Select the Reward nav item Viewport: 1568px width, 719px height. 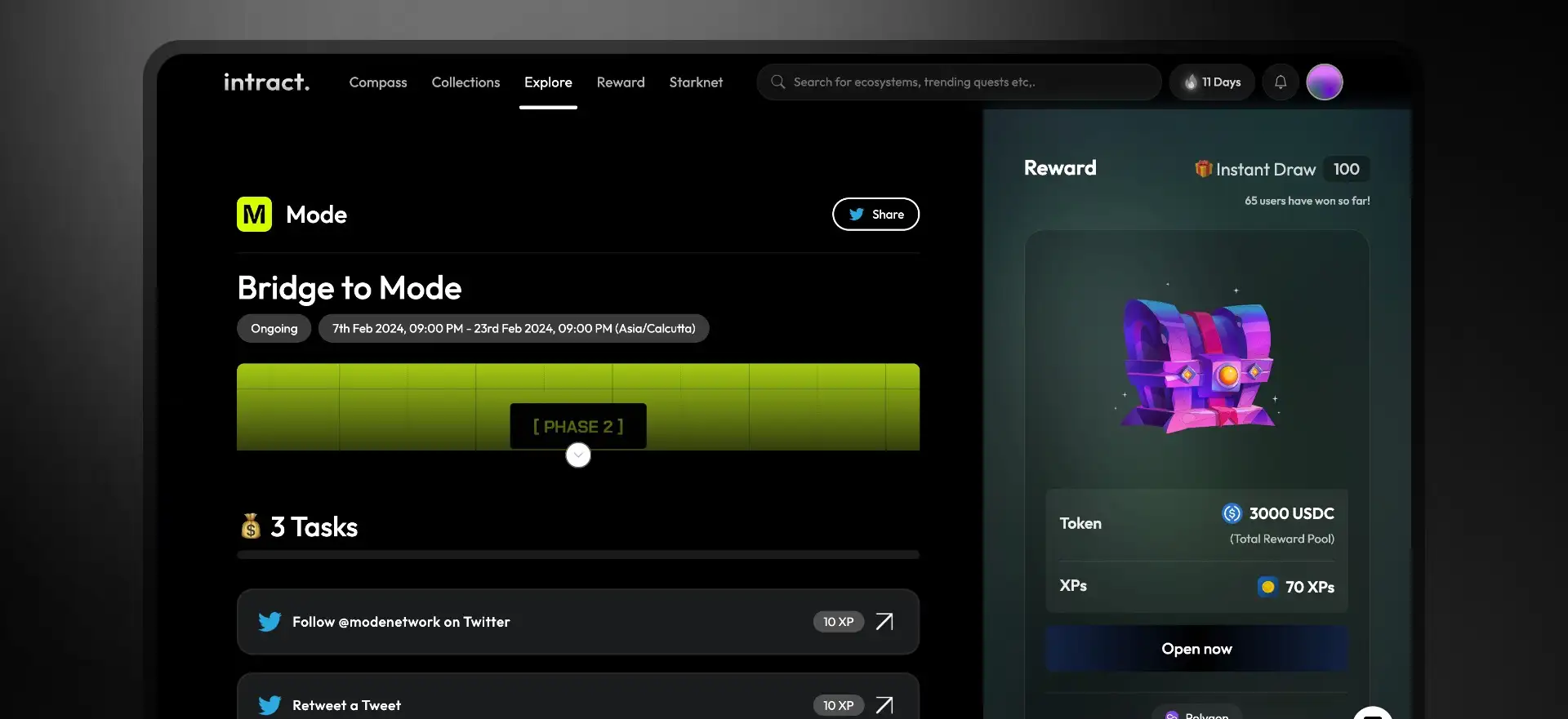(621, 82)
